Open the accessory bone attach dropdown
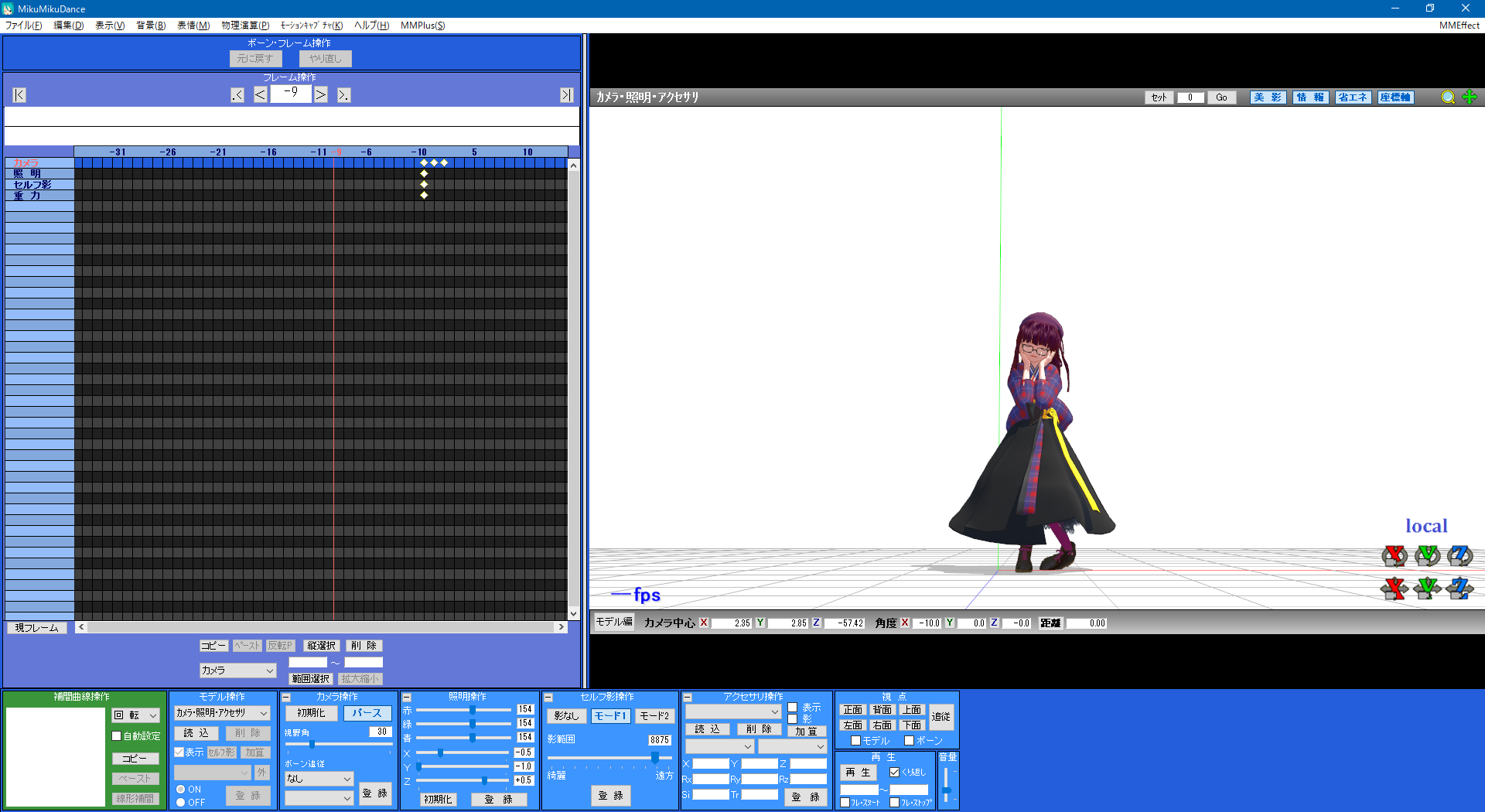This screenshot has height=812, width=1485. 793,746
